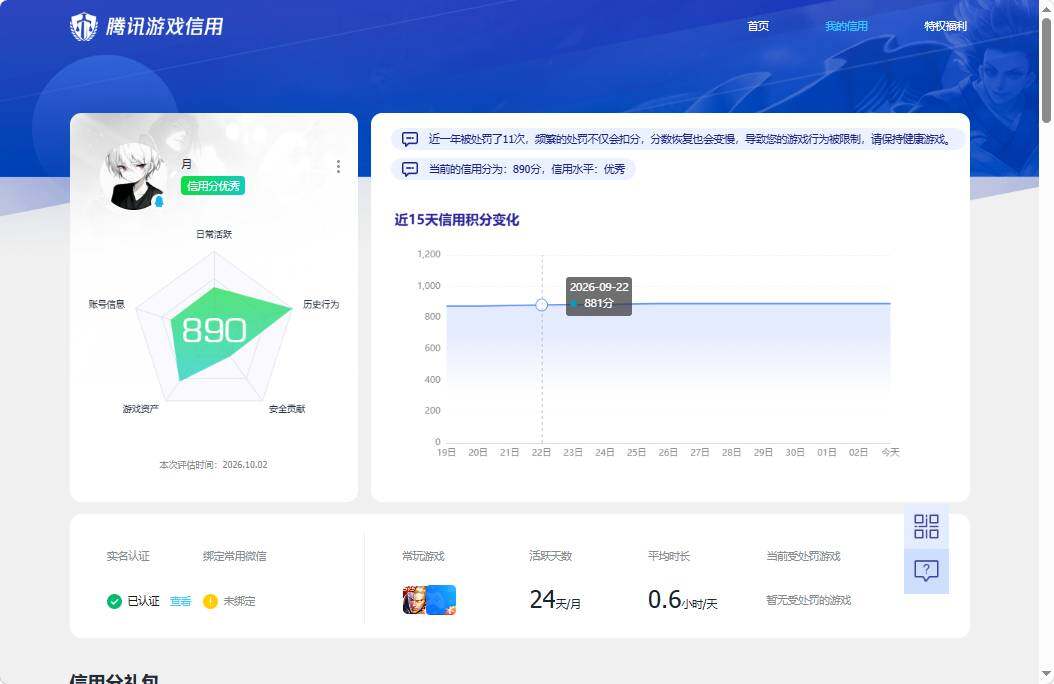Image resolution: width=1054 pixels, height=684 pixels.
Task: Click the 19日 label on chart axis
Action: point(446,452)
